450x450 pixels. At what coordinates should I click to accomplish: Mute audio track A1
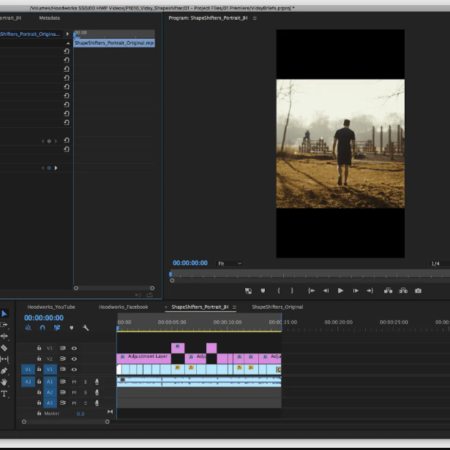(74, 382)
